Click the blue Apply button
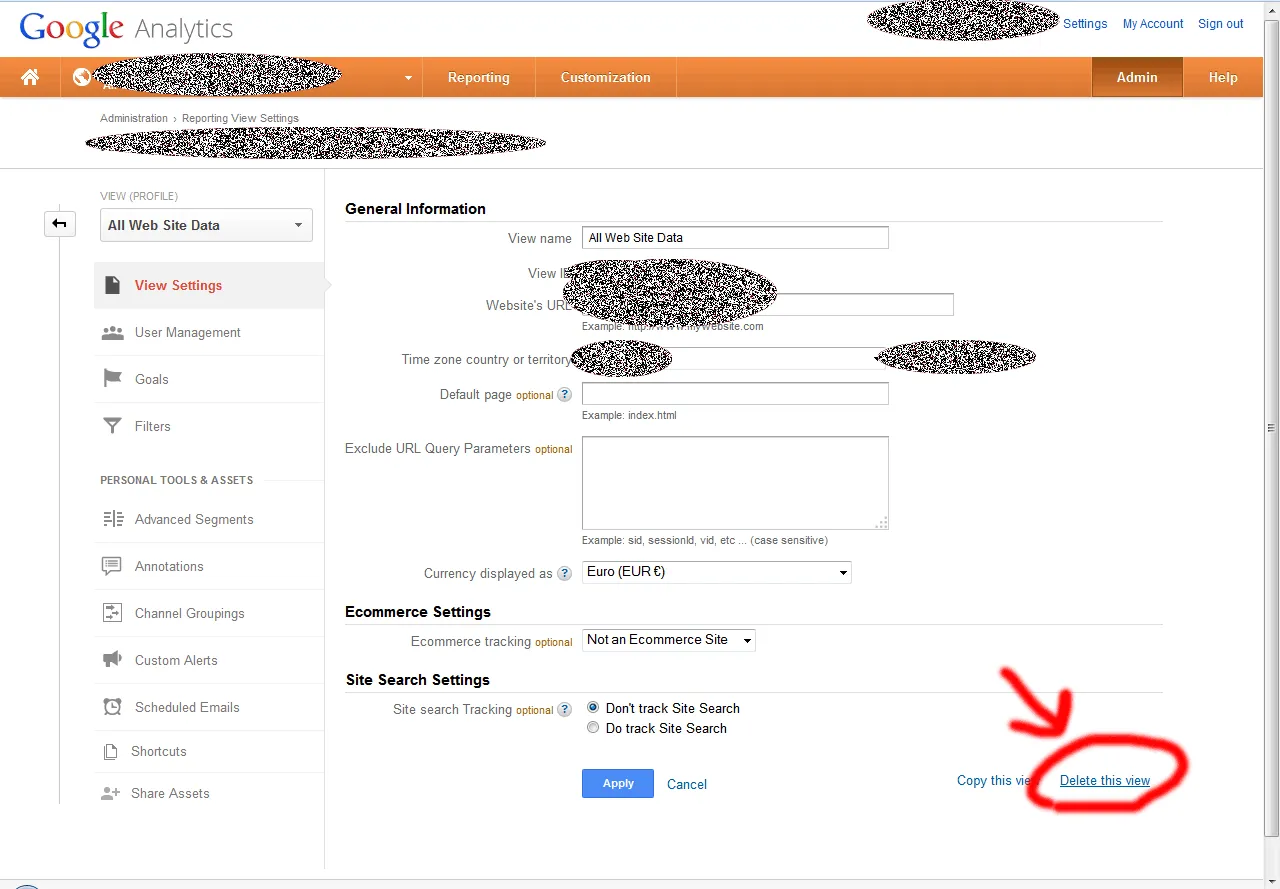1280x889 pixels. click(x=618, y=783)
